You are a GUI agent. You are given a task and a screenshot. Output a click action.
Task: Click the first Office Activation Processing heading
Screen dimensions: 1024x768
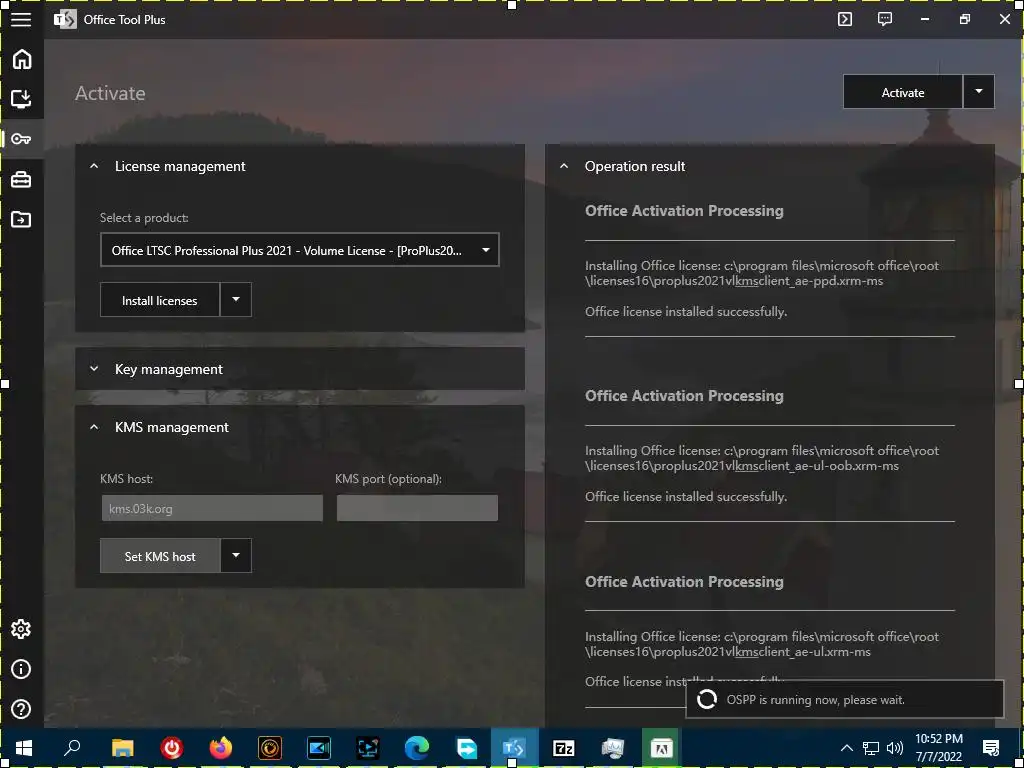point(684,211)
